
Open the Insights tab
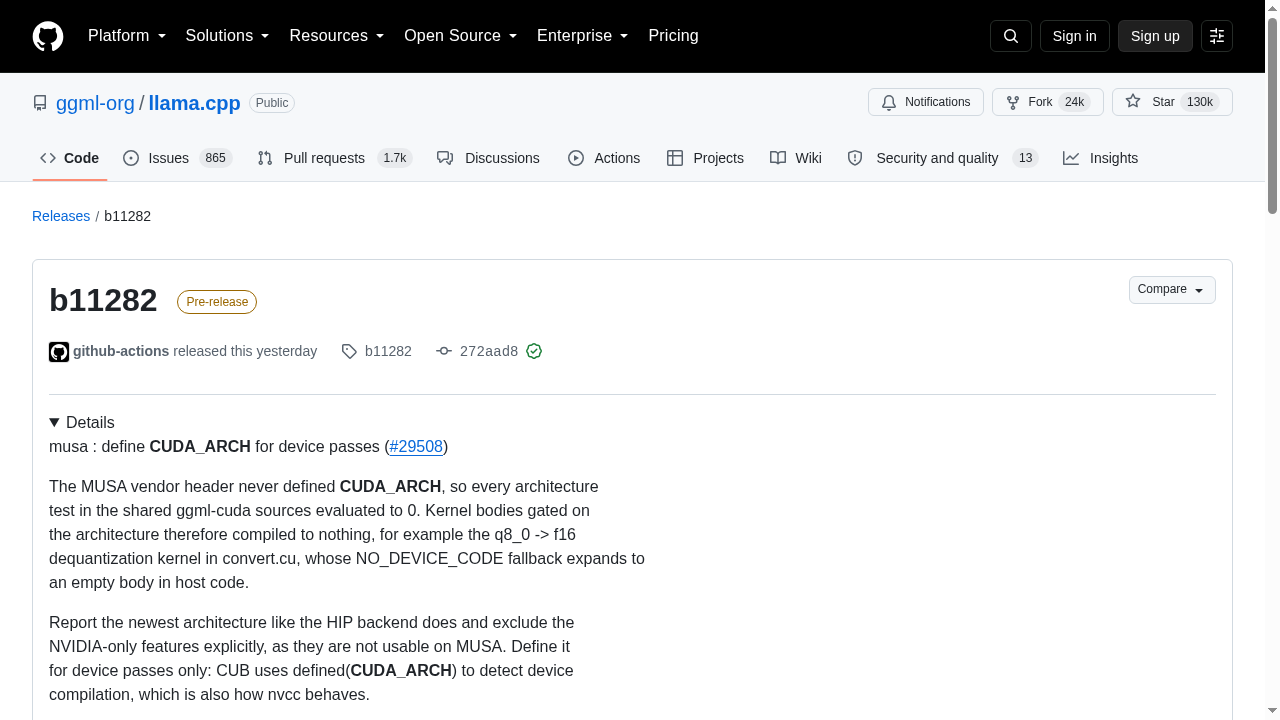[x=1100, y=158]
